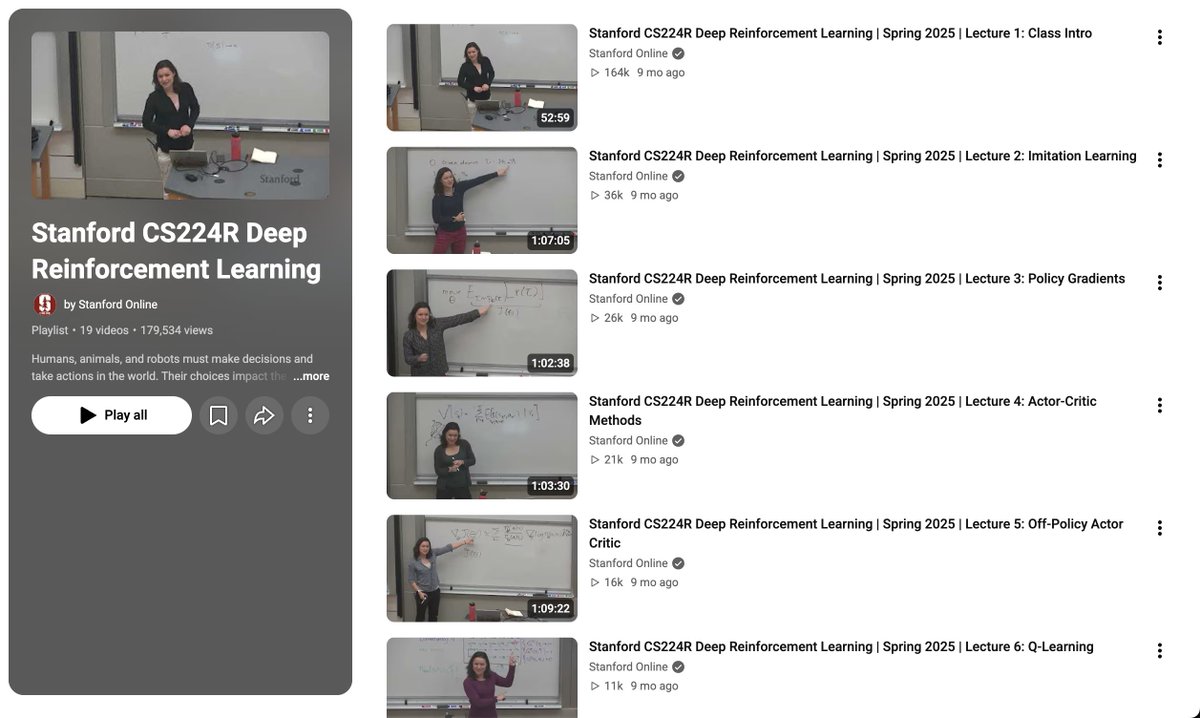The width and height of the screenshot is (1200, 718).
Task: Open options menu for Lecture 1: Class Intro
Action: click(x=1160, y=37)
